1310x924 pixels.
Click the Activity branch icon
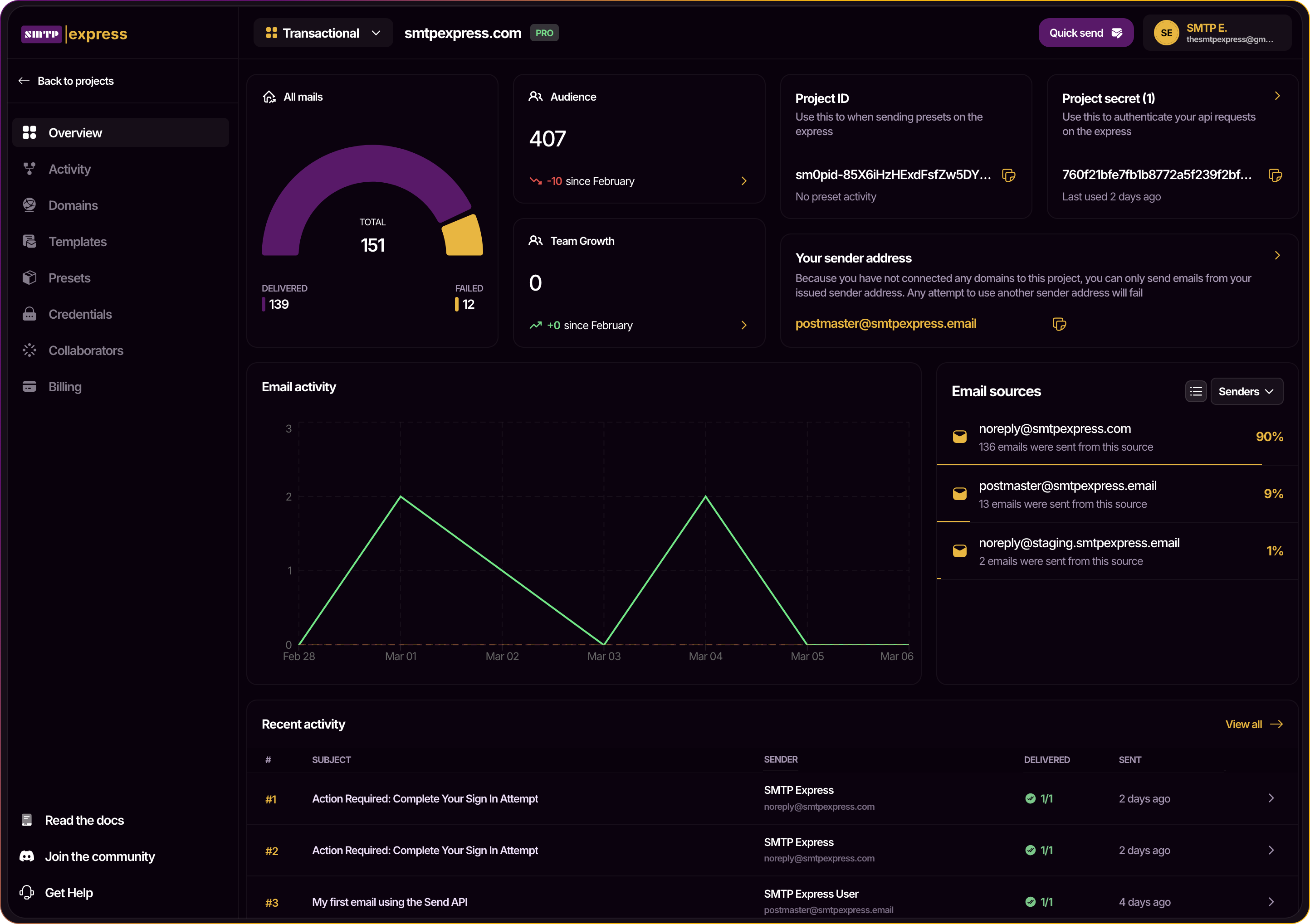pyautogui.click(x=29, y=169)
